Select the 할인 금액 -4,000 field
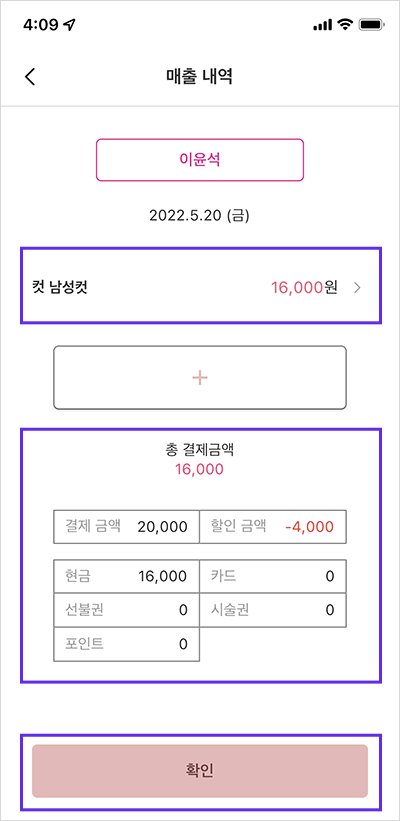 click(x=273, y=527)
